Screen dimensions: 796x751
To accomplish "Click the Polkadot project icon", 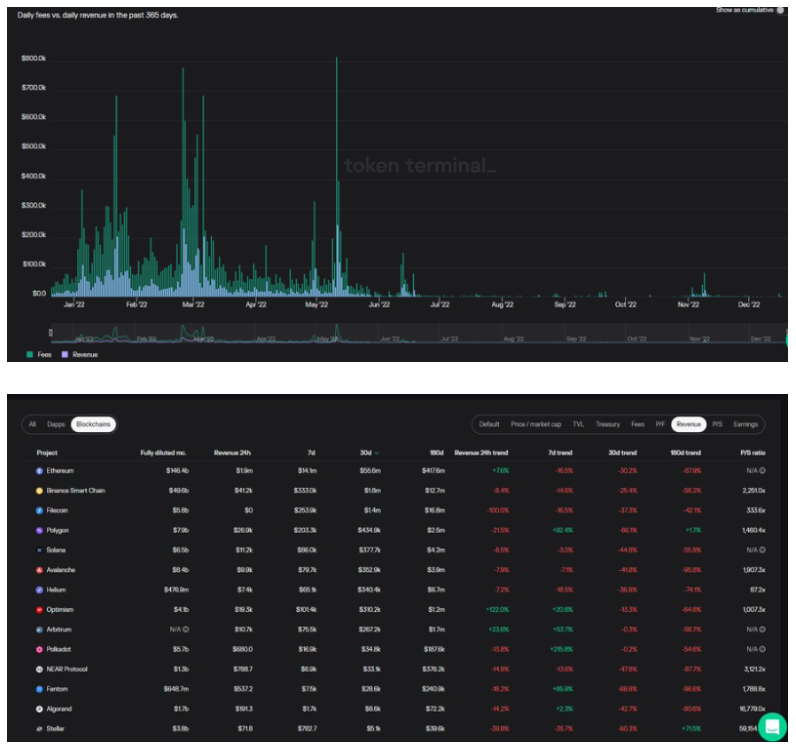I will click(39, 649).
